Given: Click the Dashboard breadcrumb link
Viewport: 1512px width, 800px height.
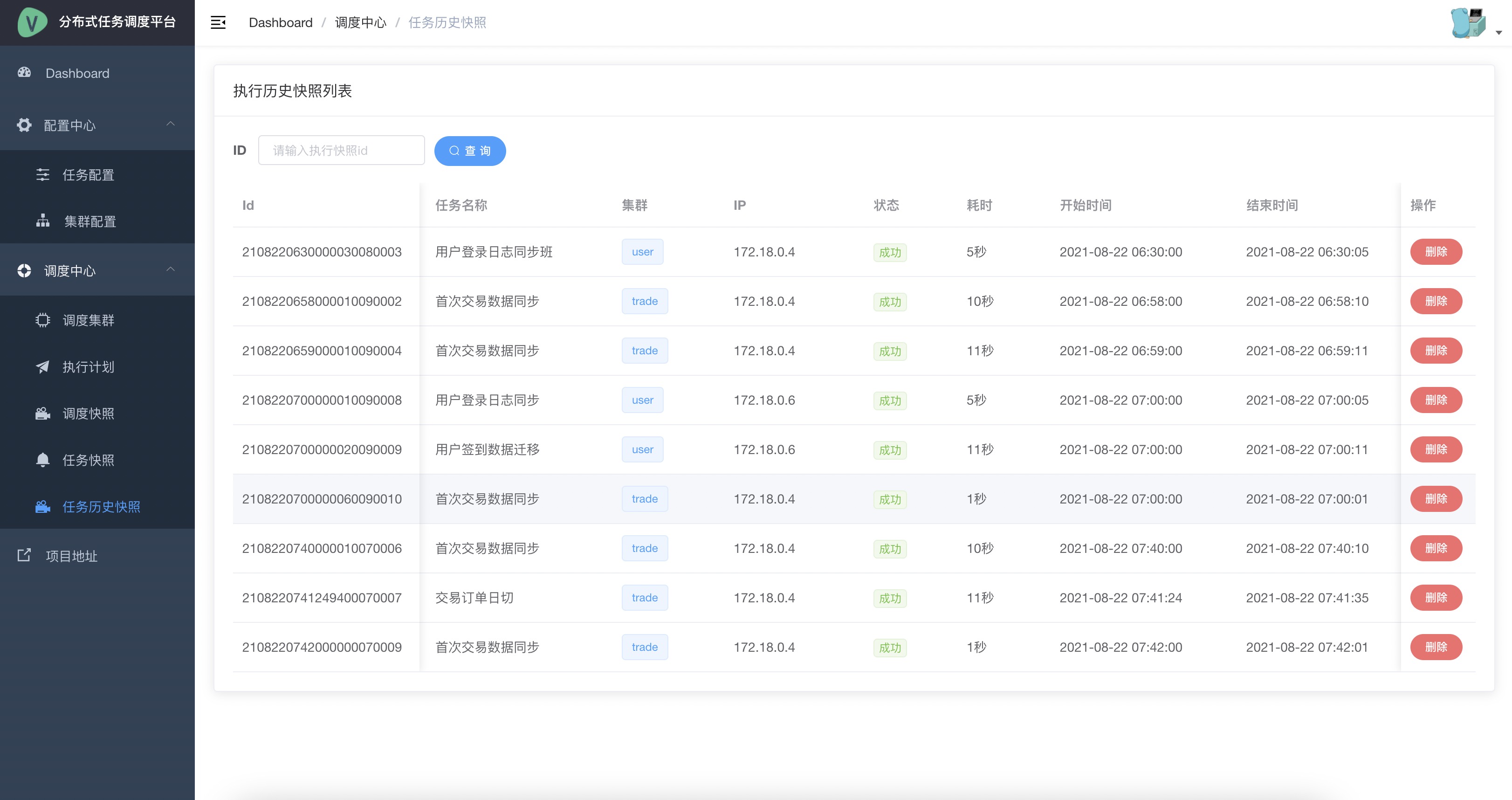Looking at the screenshot, I should click(281, 23).
